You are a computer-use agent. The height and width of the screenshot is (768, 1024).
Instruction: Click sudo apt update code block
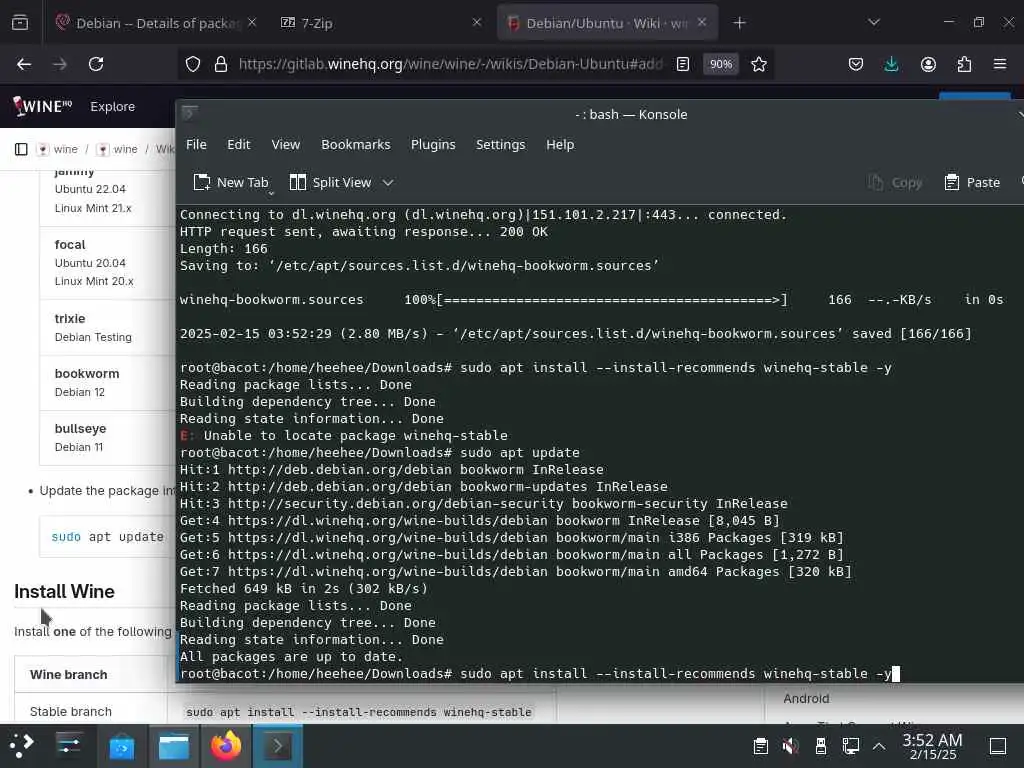107,537
